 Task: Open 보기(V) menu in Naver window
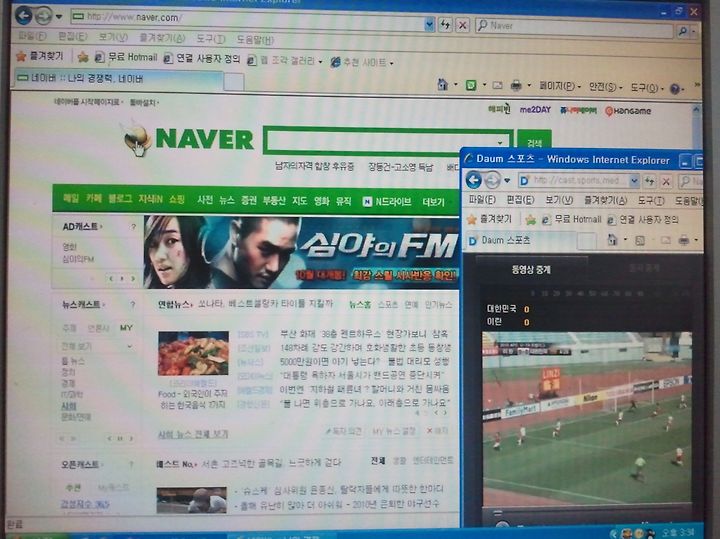[113, 37]
